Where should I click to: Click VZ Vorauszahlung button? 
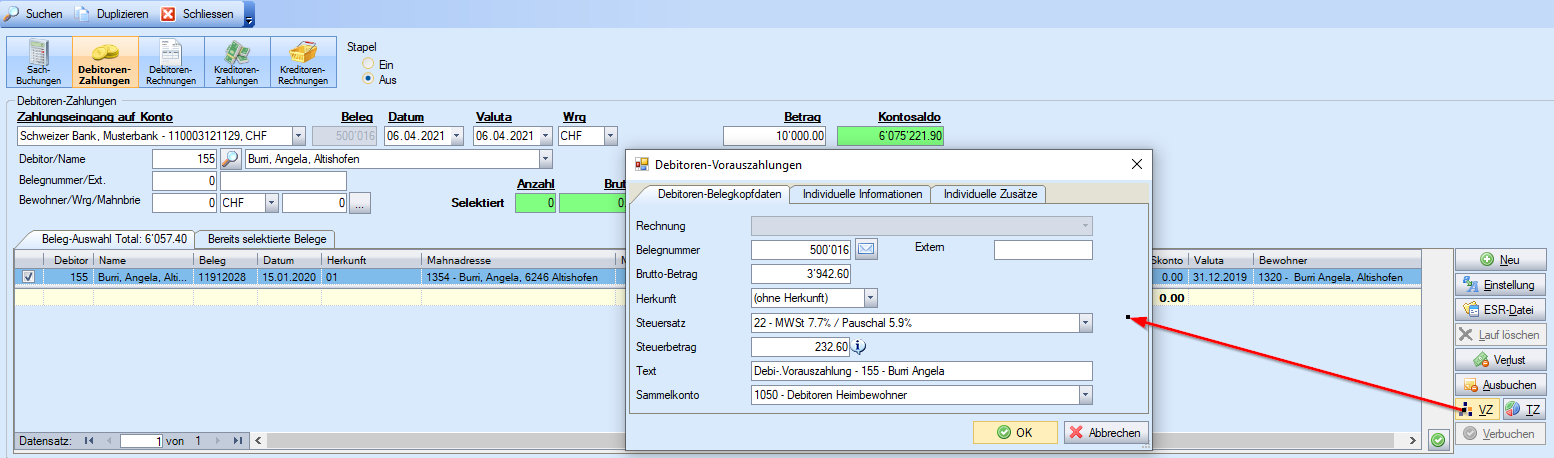[x=1477, y=410]
